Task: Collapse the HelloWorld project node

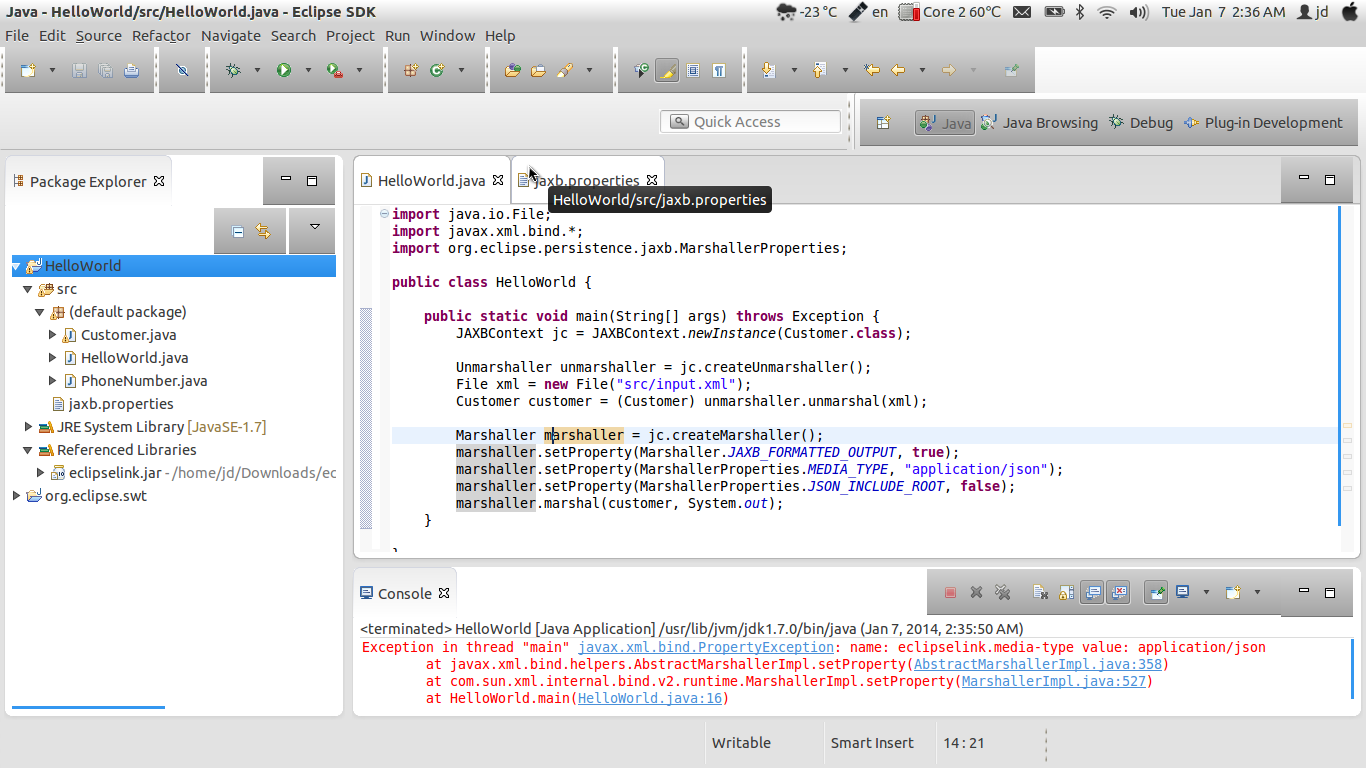Action: (16, 266)
